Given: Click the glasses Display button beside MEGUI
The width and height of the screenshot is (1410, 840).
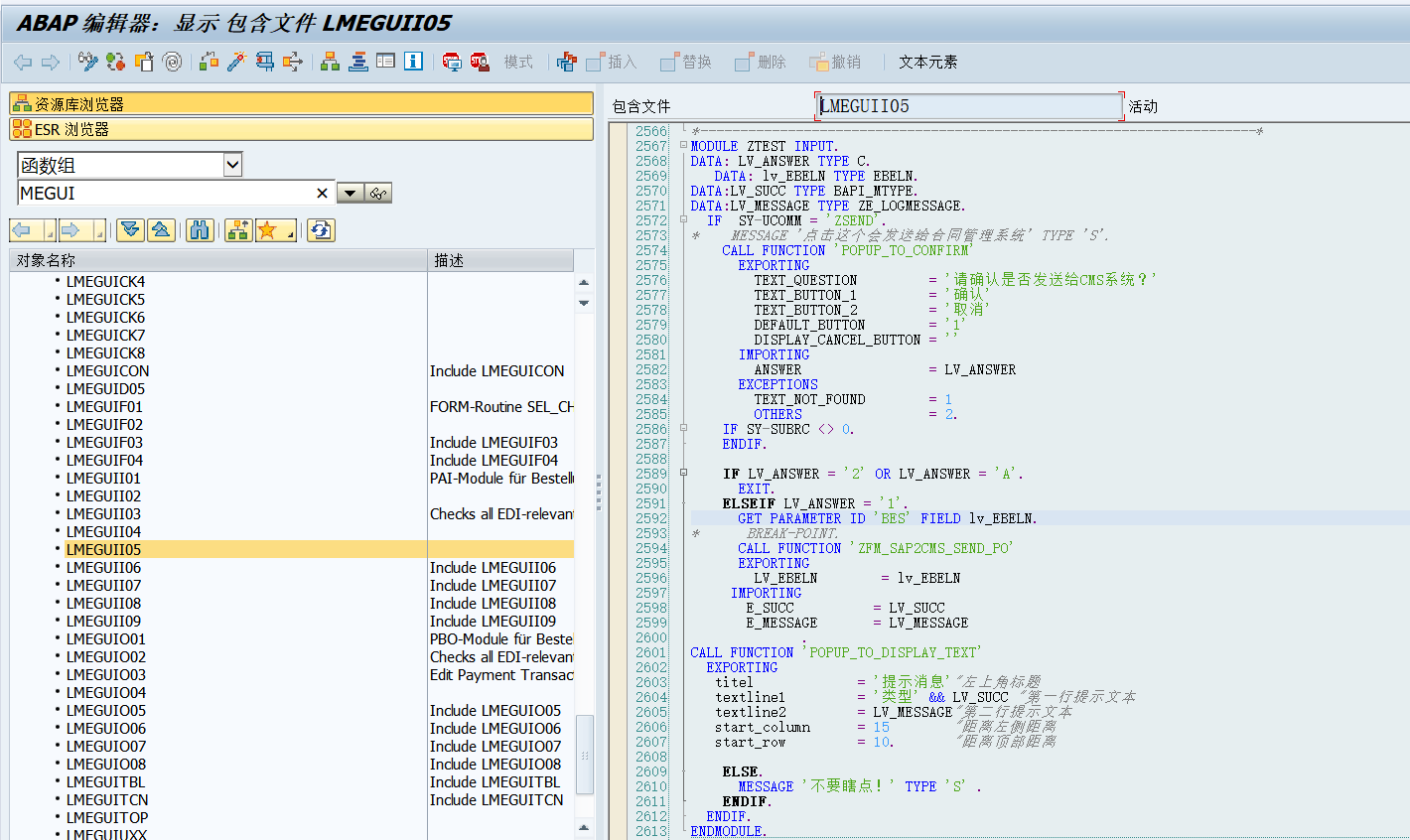Looking at the screenshot, I should click(378, 193).
